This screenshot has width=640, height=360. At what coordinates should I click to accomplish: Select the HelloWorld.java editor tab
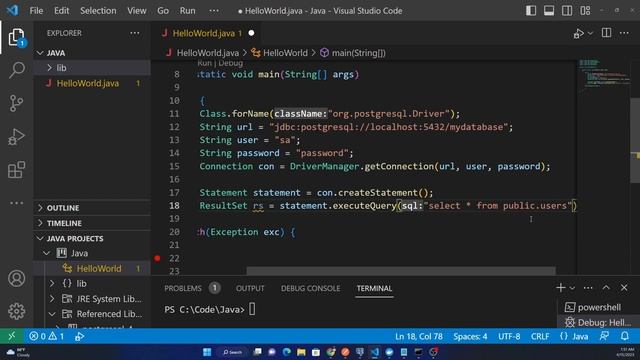[207, 33]
